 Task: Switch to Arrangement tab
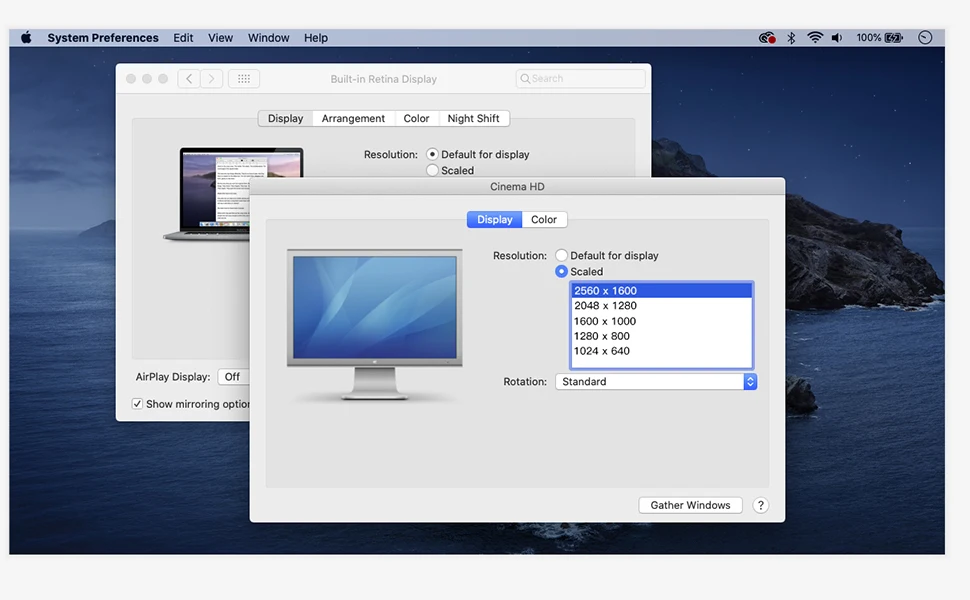coord(353,118)
